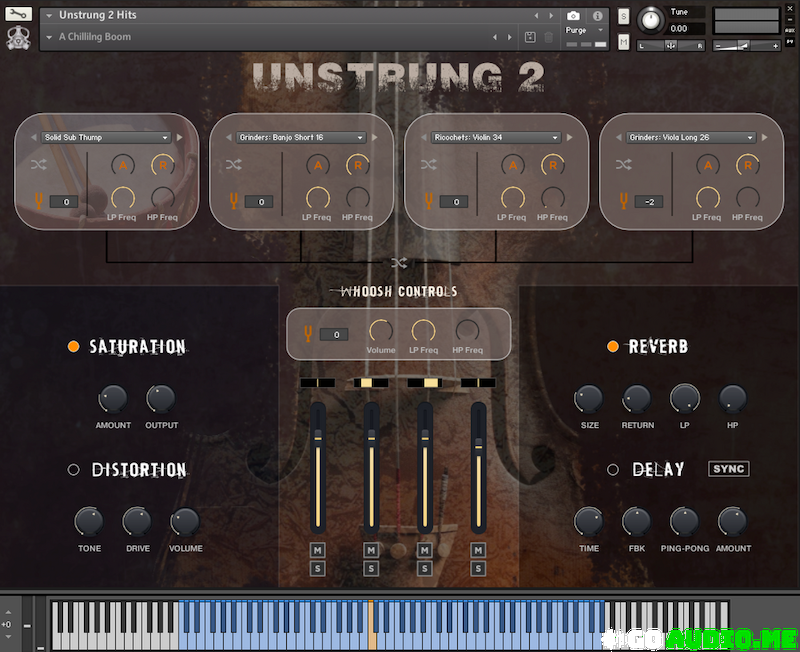Mute the instrument with the header M button
The image size is (800, 652).
pyautogui.click(x=623, y=42)
